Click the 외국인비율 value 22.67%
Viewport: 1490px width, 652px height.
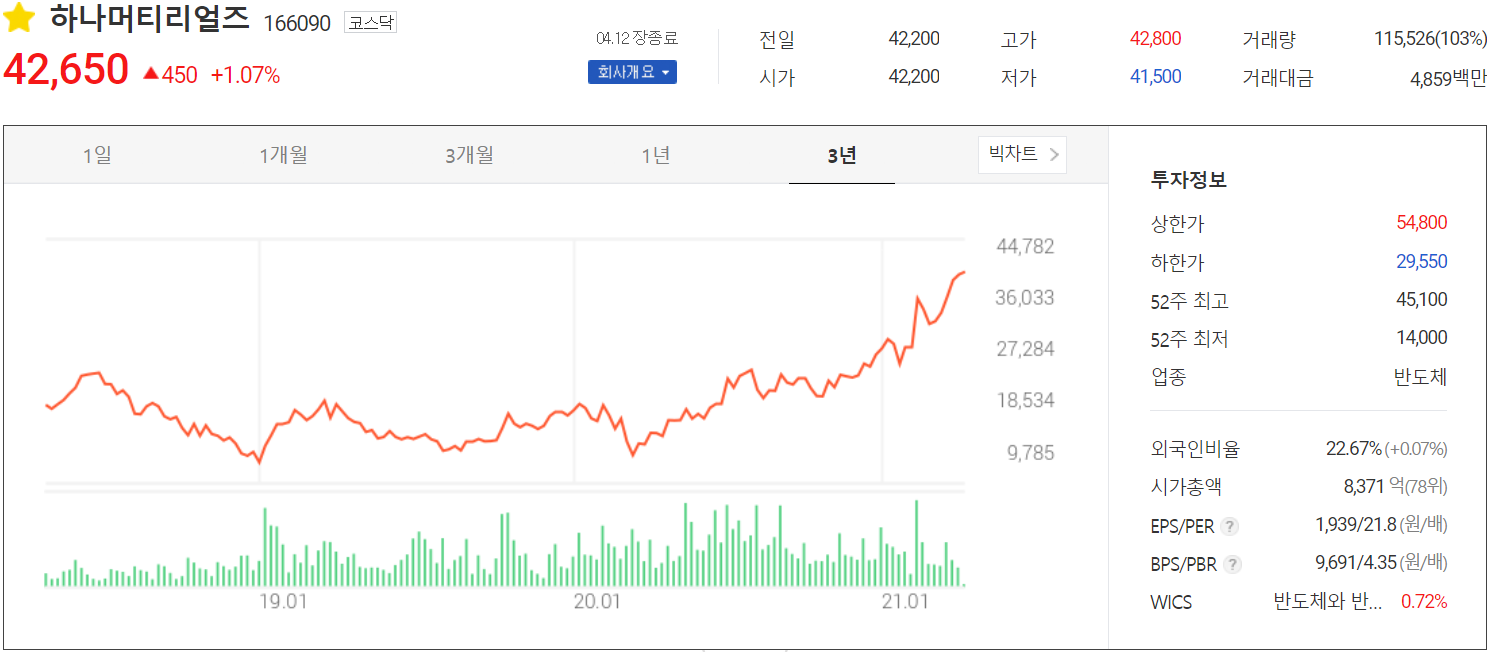[x=1354, y=449]
